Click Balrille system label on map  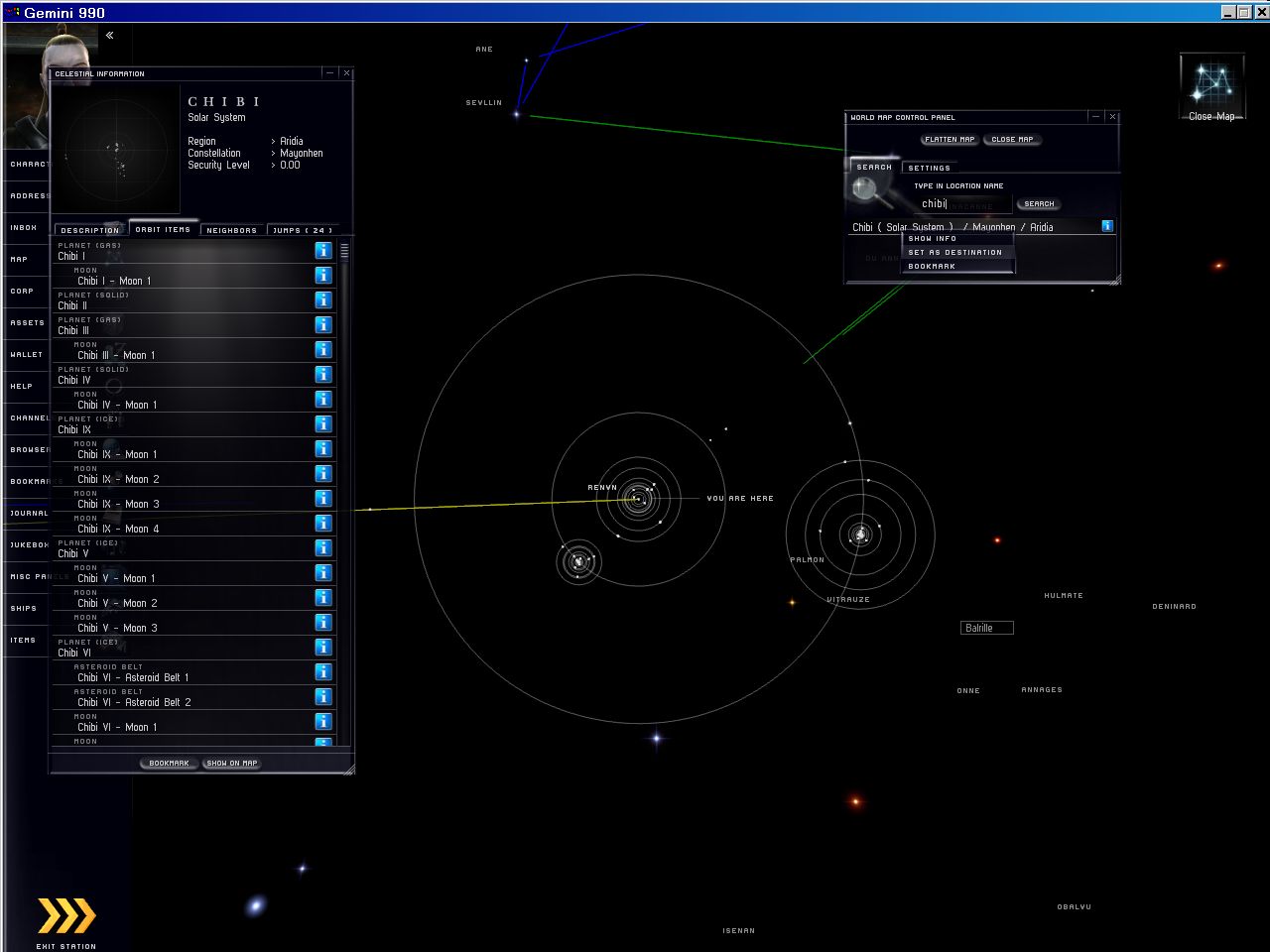click(987, 628)
